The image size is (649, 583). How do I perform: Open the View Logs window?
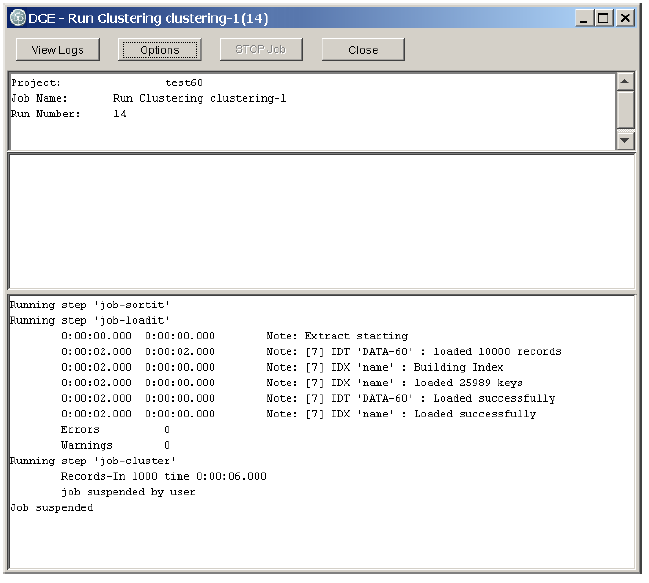pyautogui.click(x=57, y=50)
